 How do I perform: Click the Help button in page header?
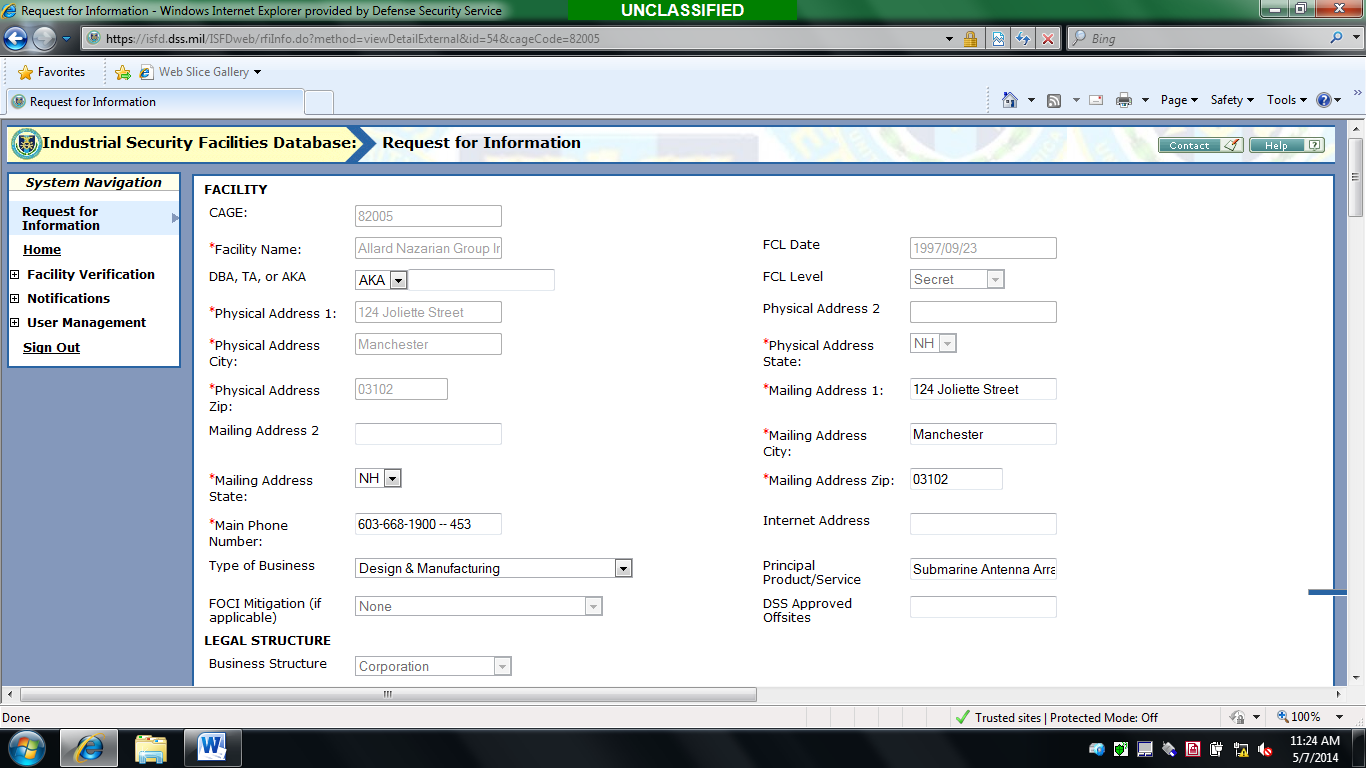coord(1287,145)
